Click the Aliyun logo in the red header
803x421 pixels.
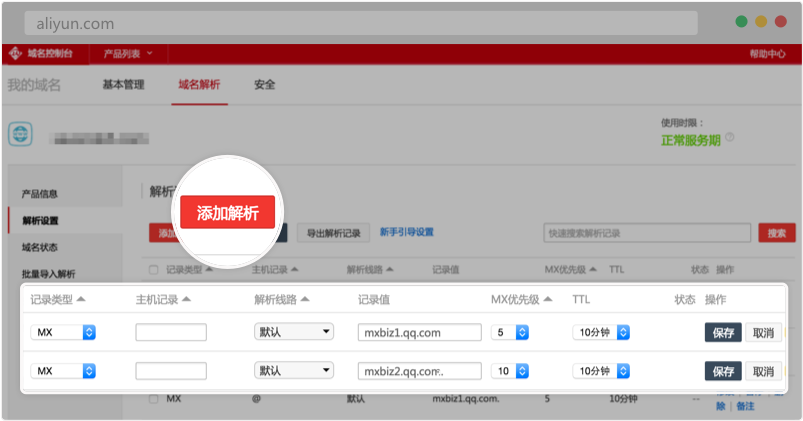click(16, 54)
